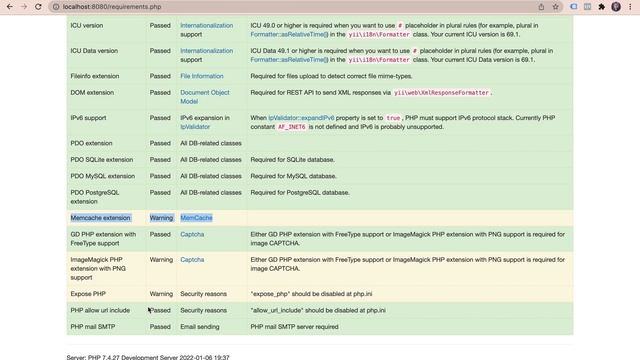The image size is (640, 360).
Task: Open the Extensions puzzle icon
Action: click(602, 7)
